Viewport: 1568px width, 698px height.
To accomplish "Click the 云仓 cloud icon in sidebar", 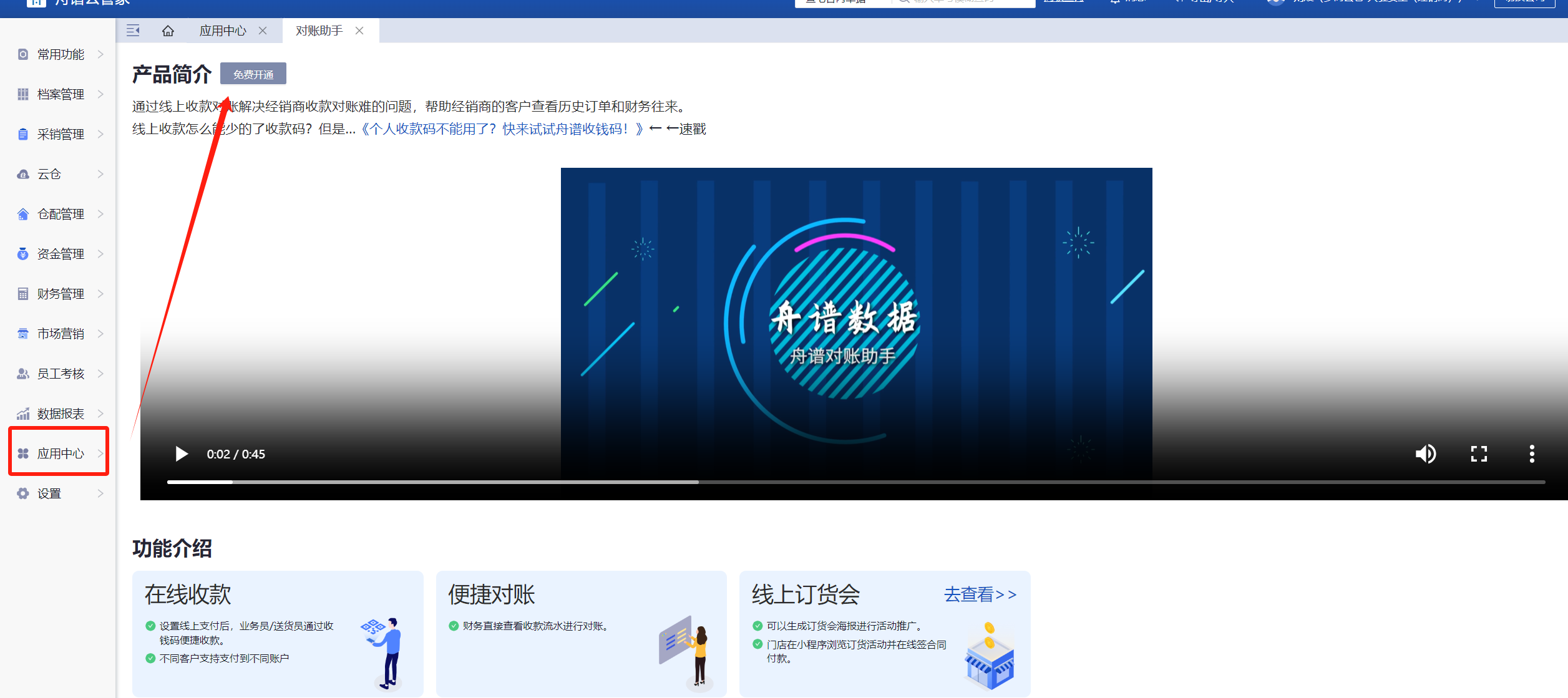I will pos(23,174).
